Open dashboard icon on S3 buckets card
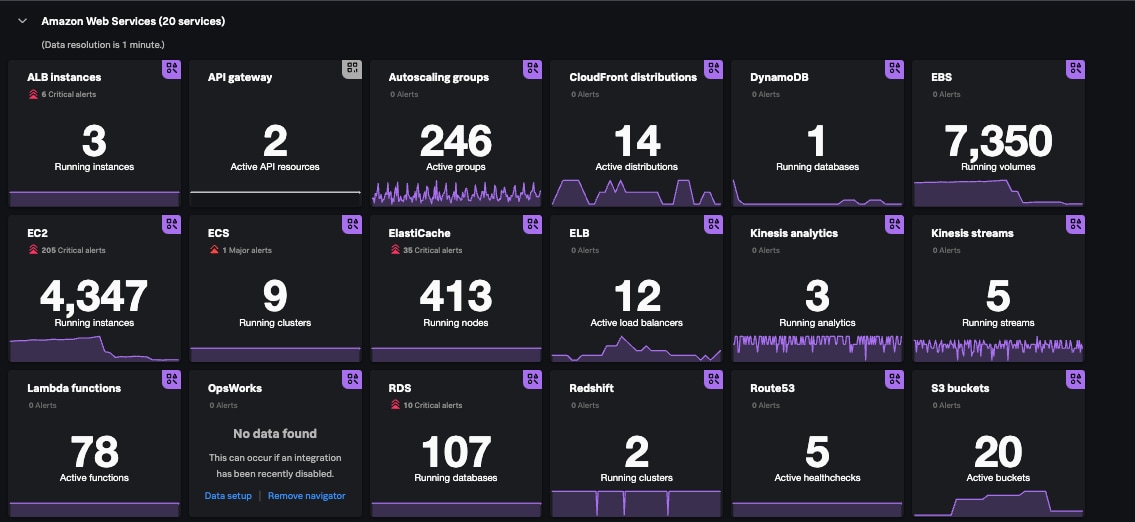Screen dimensions: 1135x522 point(1076,379)
